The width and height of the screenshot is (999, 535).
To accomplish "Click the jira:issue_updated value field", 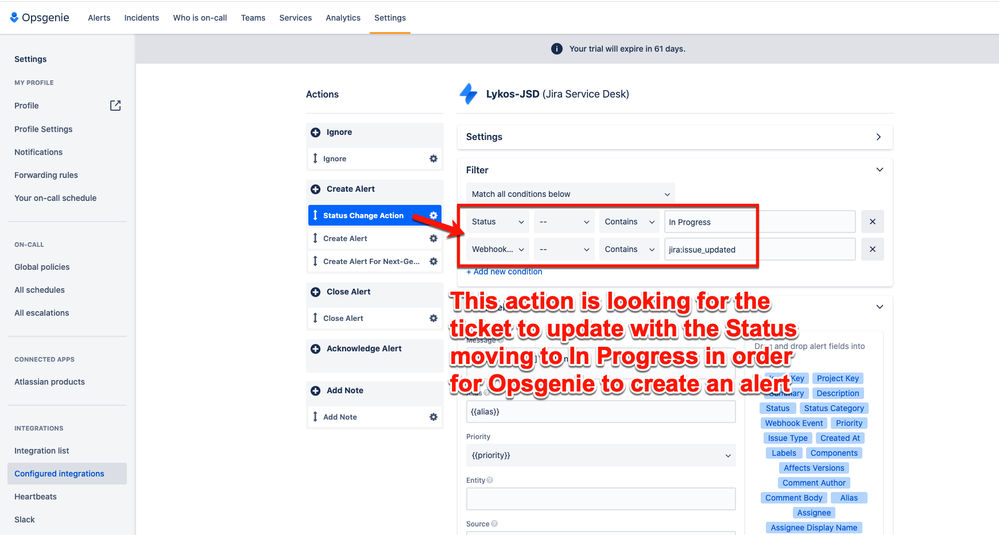I will point(759,249).
